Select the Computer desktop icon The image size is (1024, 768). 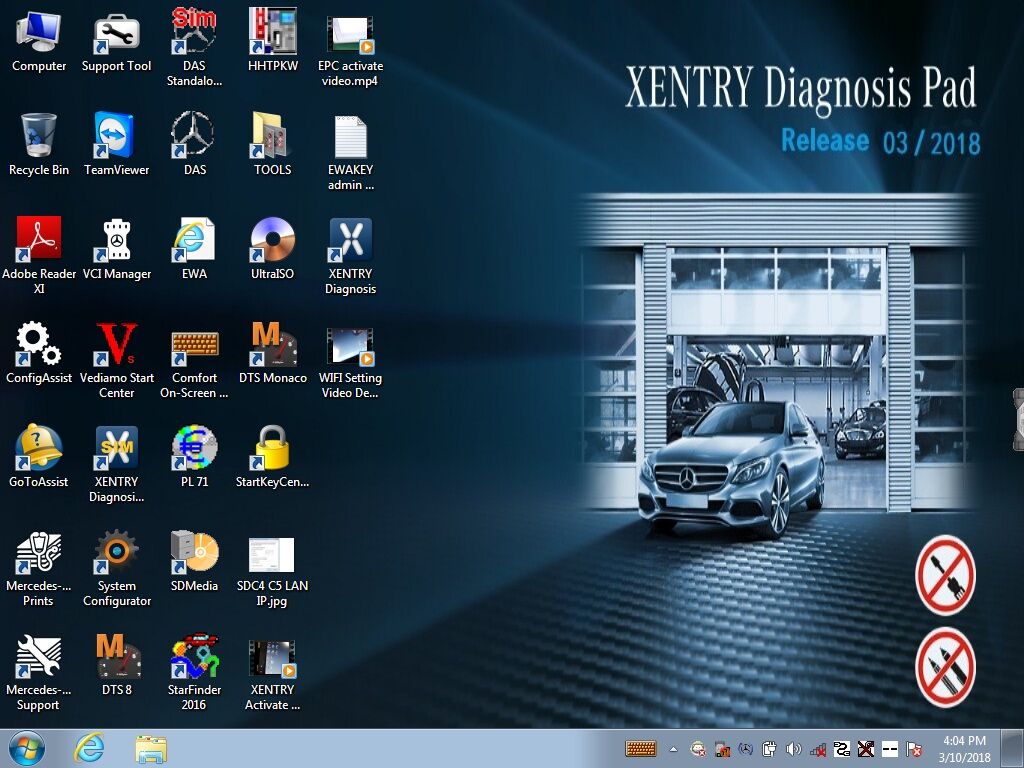(39, 40)
